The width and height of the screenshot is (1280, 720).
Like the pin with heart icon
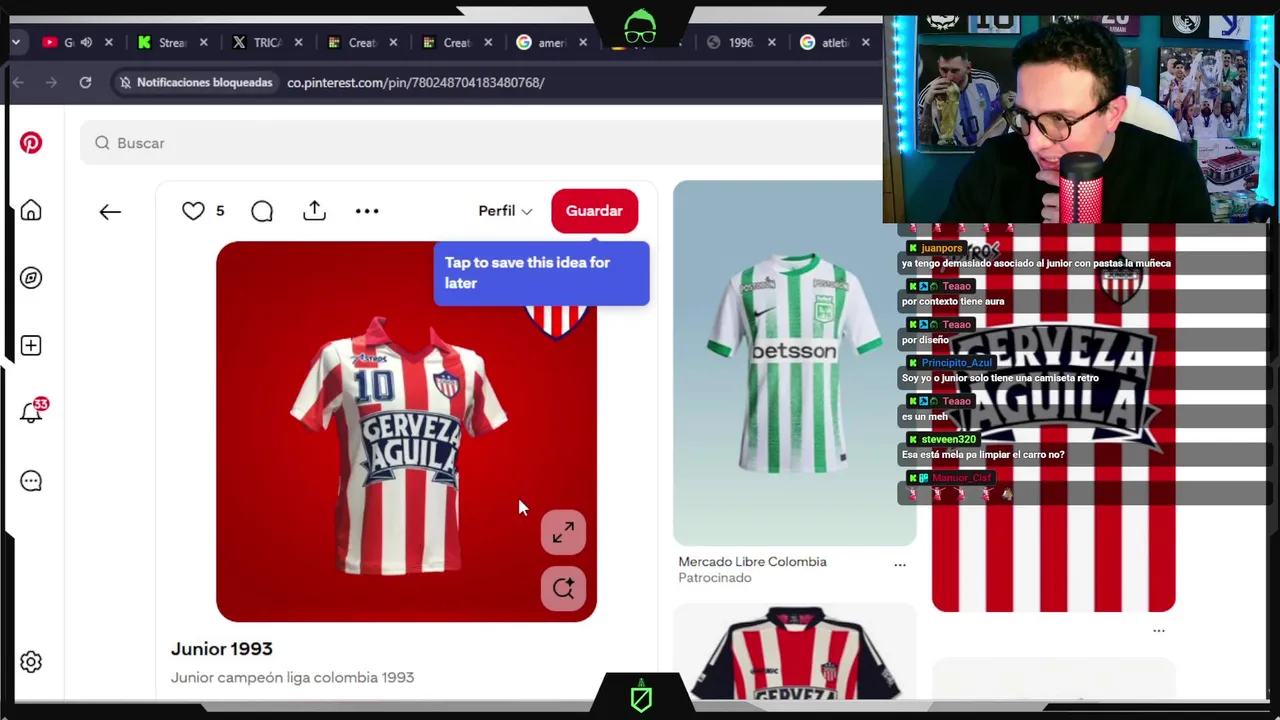(193, 211)
